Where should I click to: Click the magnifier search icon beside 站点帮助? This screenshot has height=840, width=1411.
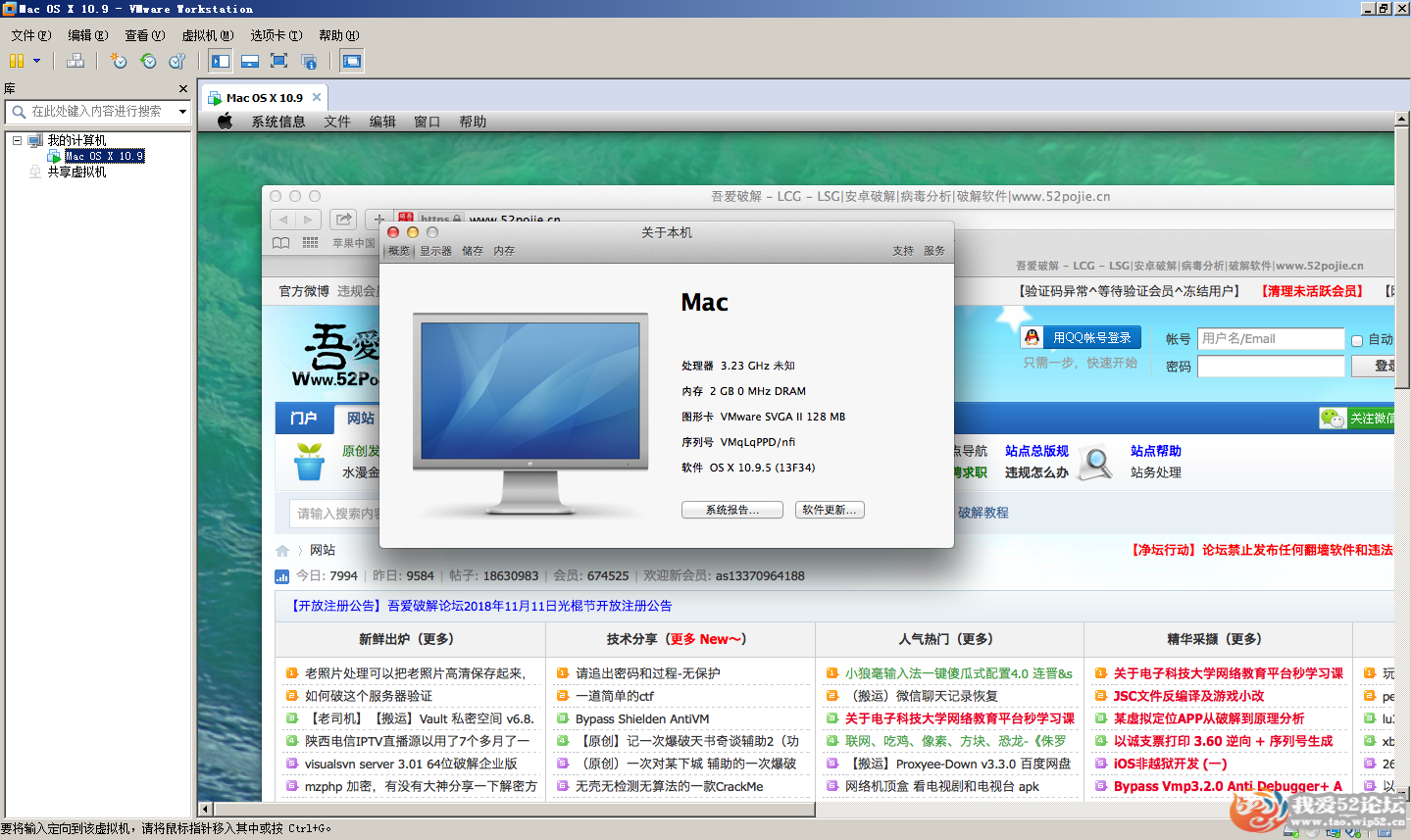1095,462
